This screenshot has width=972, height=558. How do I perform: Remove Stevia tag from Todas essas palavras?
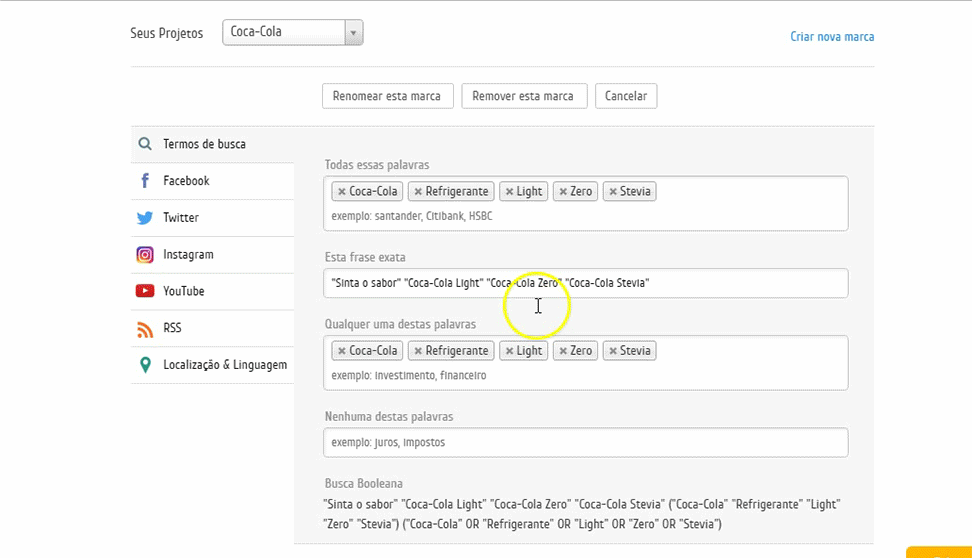612,192
